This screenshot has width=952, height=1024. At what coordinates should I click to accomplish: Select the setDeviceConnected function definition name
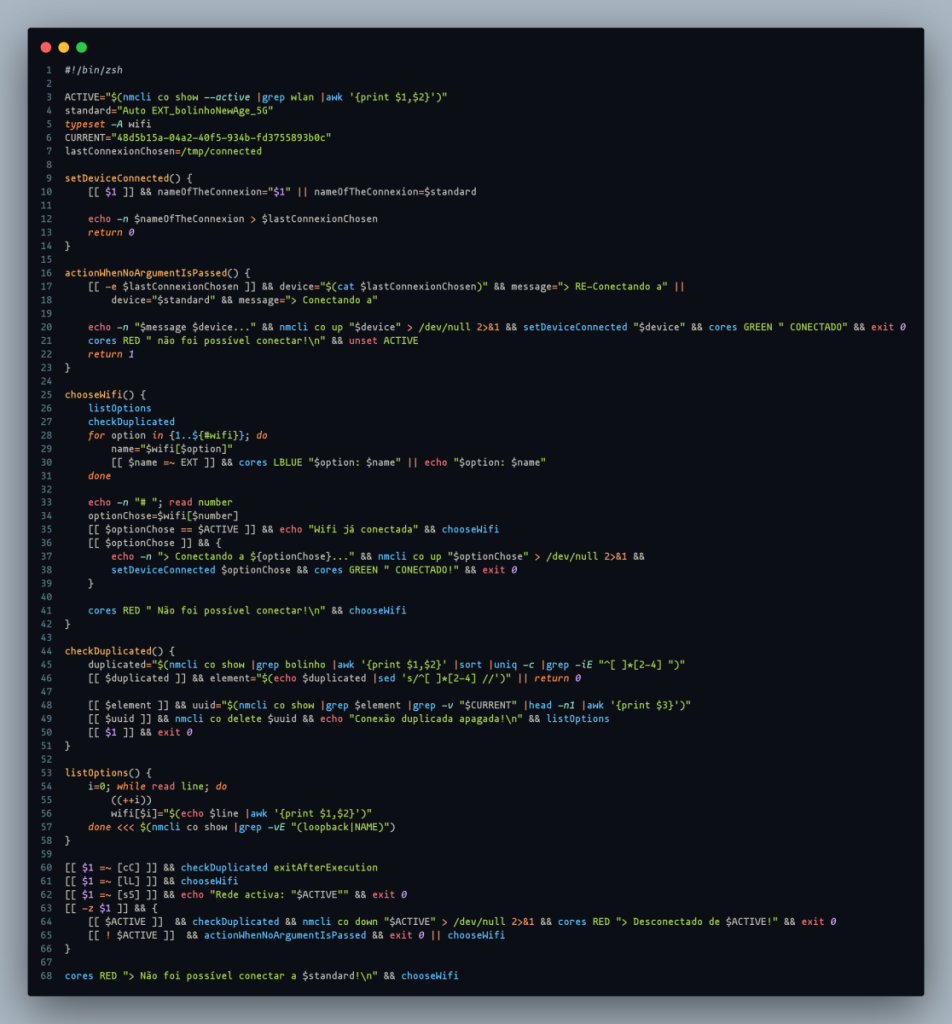pos(116,178)
